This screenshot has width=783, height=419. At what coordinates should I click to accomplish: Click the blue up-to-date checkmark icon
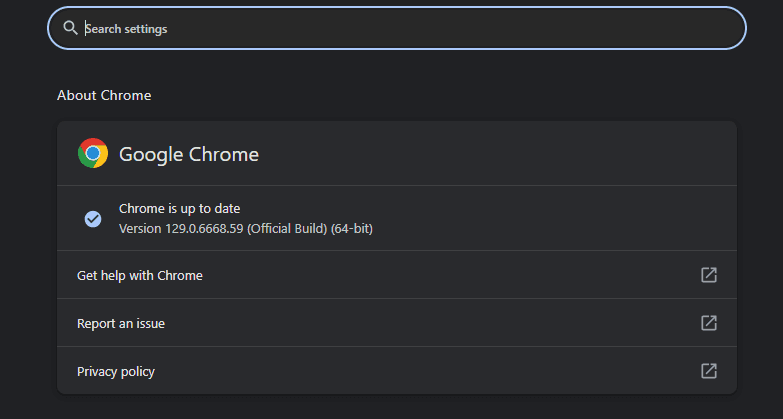tap(93, 219)
